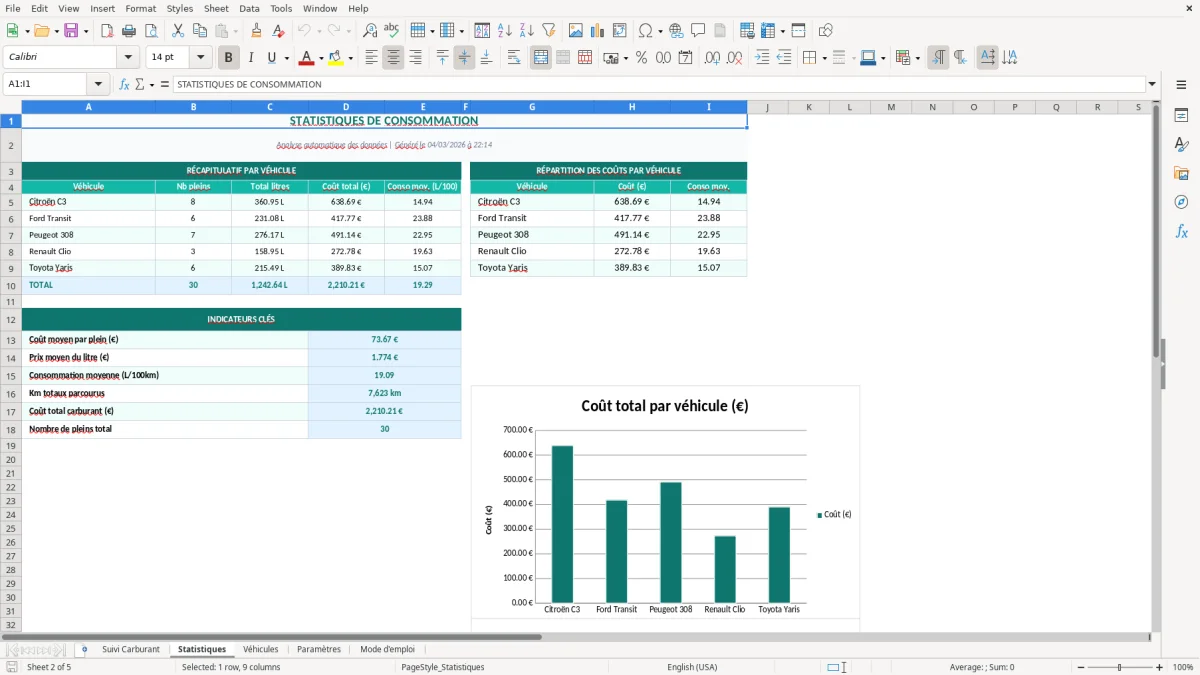Toggle Underline formatting
Viewport: 1200px width, 675px height.
pyautogui.click(x=271, y=58)
